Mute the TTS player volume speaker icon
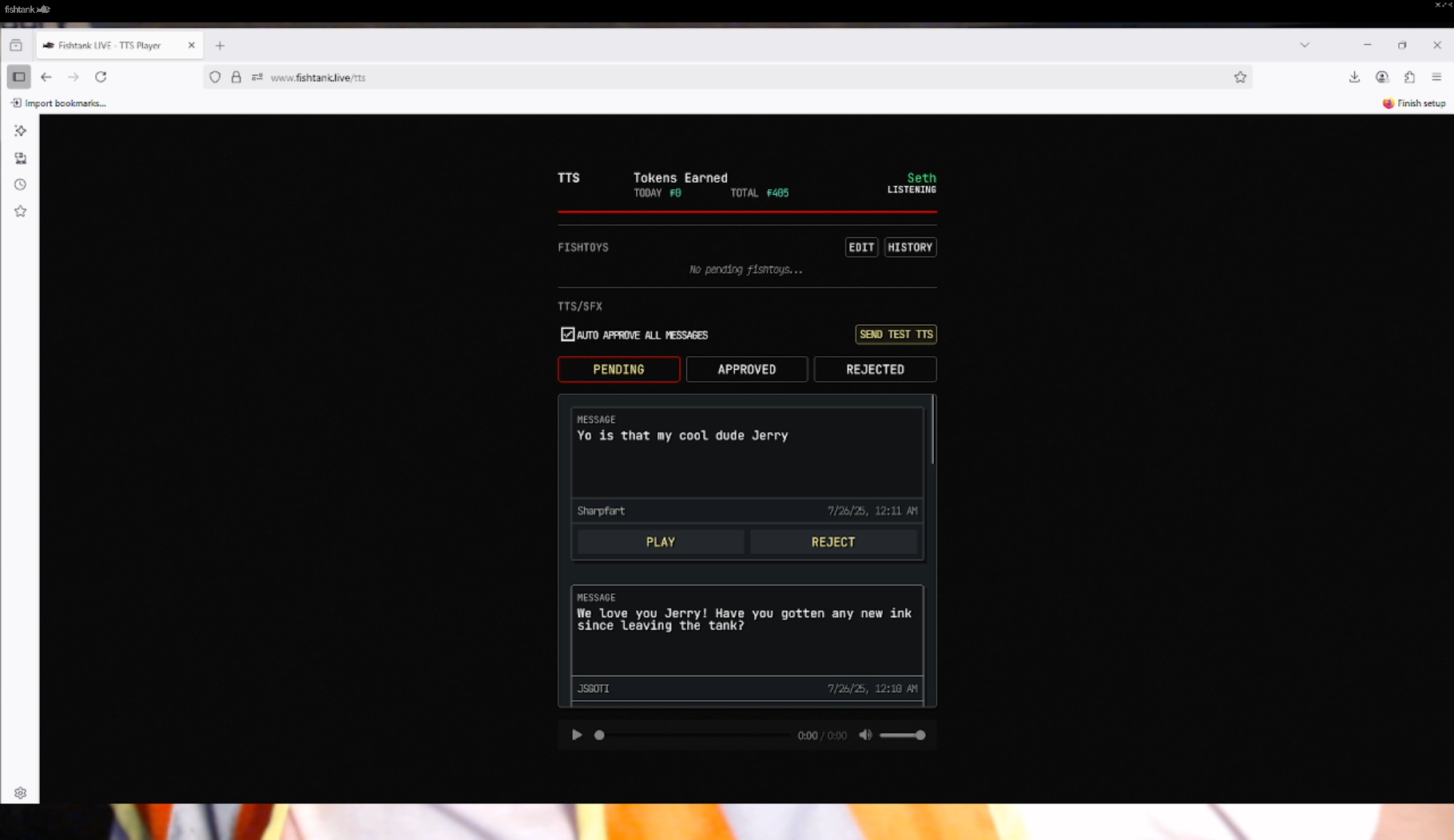Image resolution: width=1454 pixels, height=840 pixels. tap(865, 735)
